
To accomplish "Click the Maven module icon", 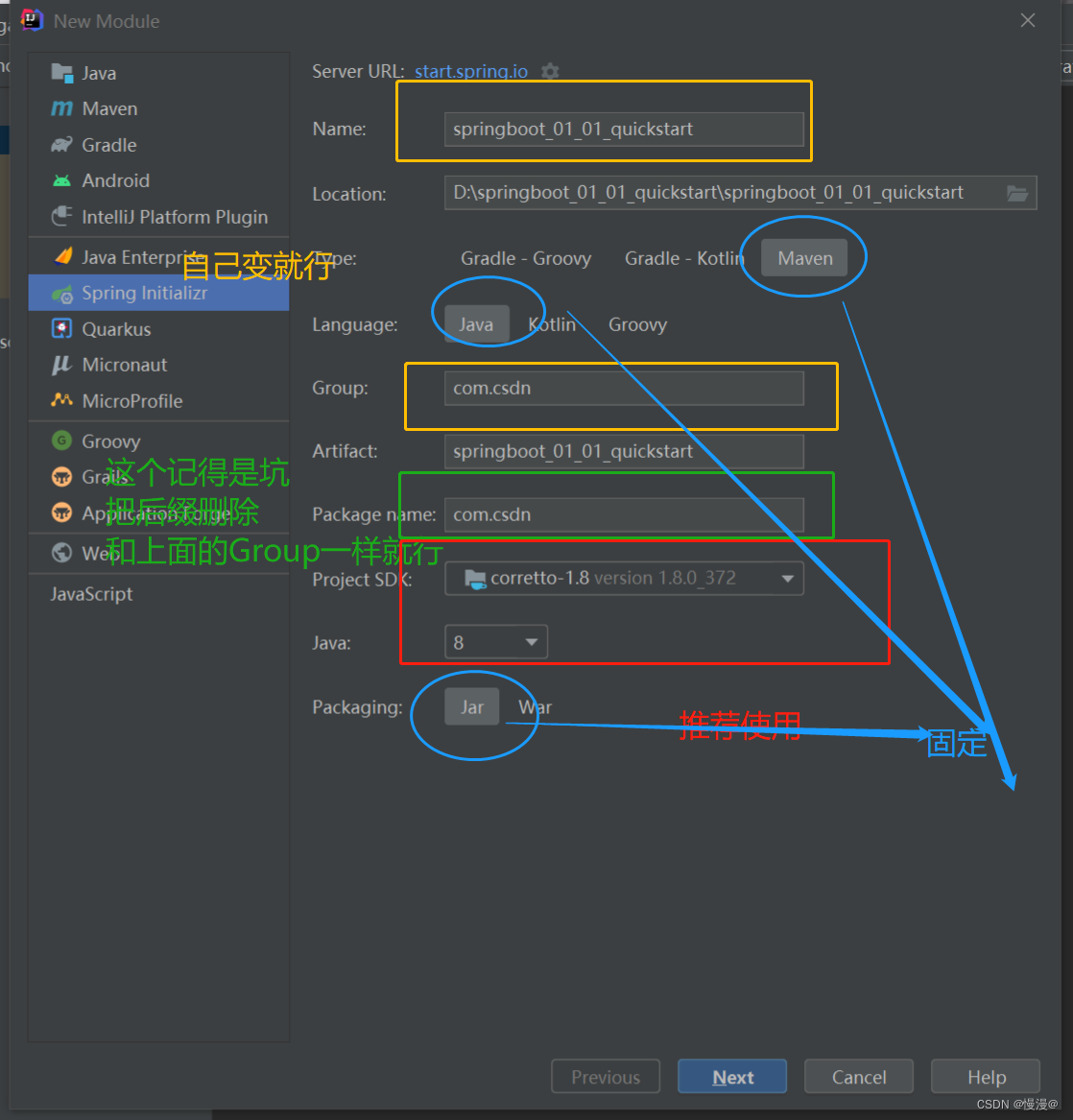I will [62, 108].
